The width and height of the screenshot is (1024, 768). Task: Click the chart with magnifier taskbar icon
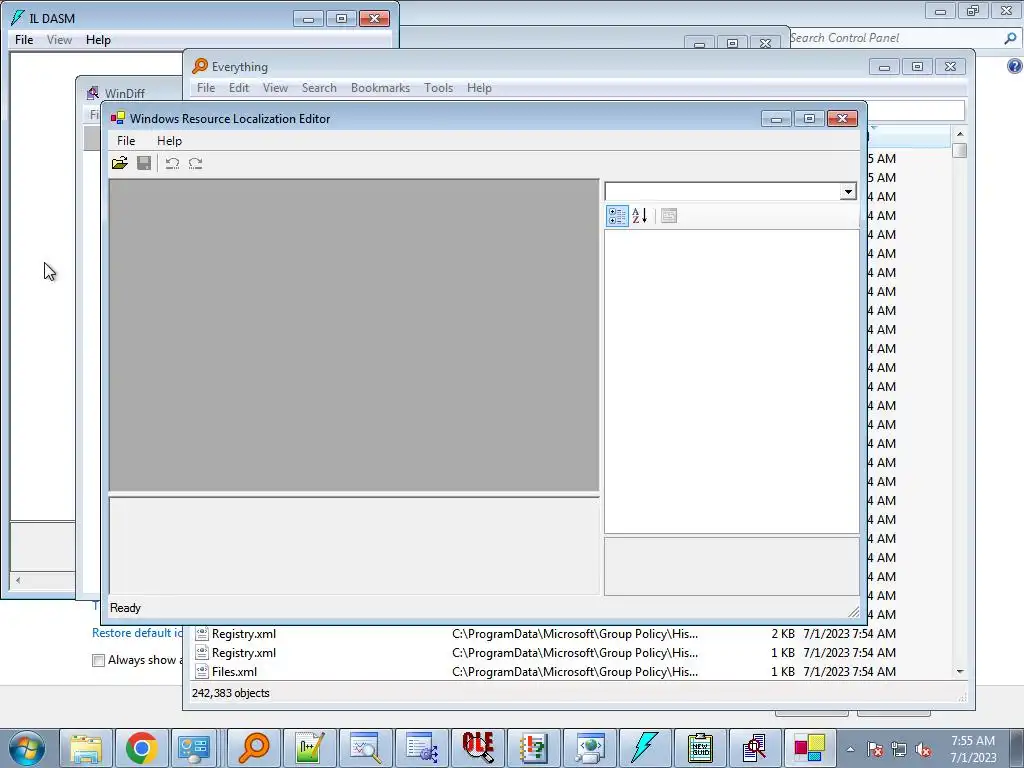366,748
